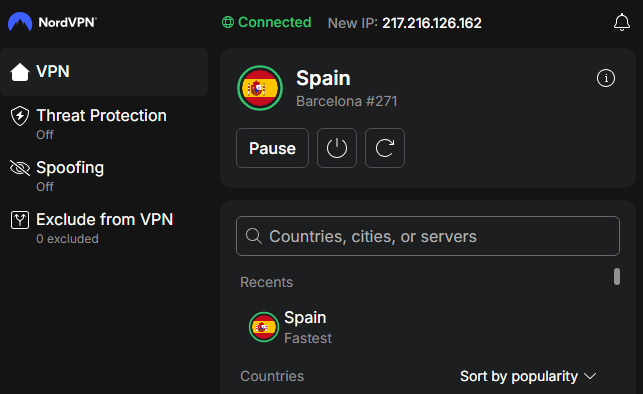This screenshot has width=643, height=394.
Task: Disconnect using the power button
Action: 337,148
